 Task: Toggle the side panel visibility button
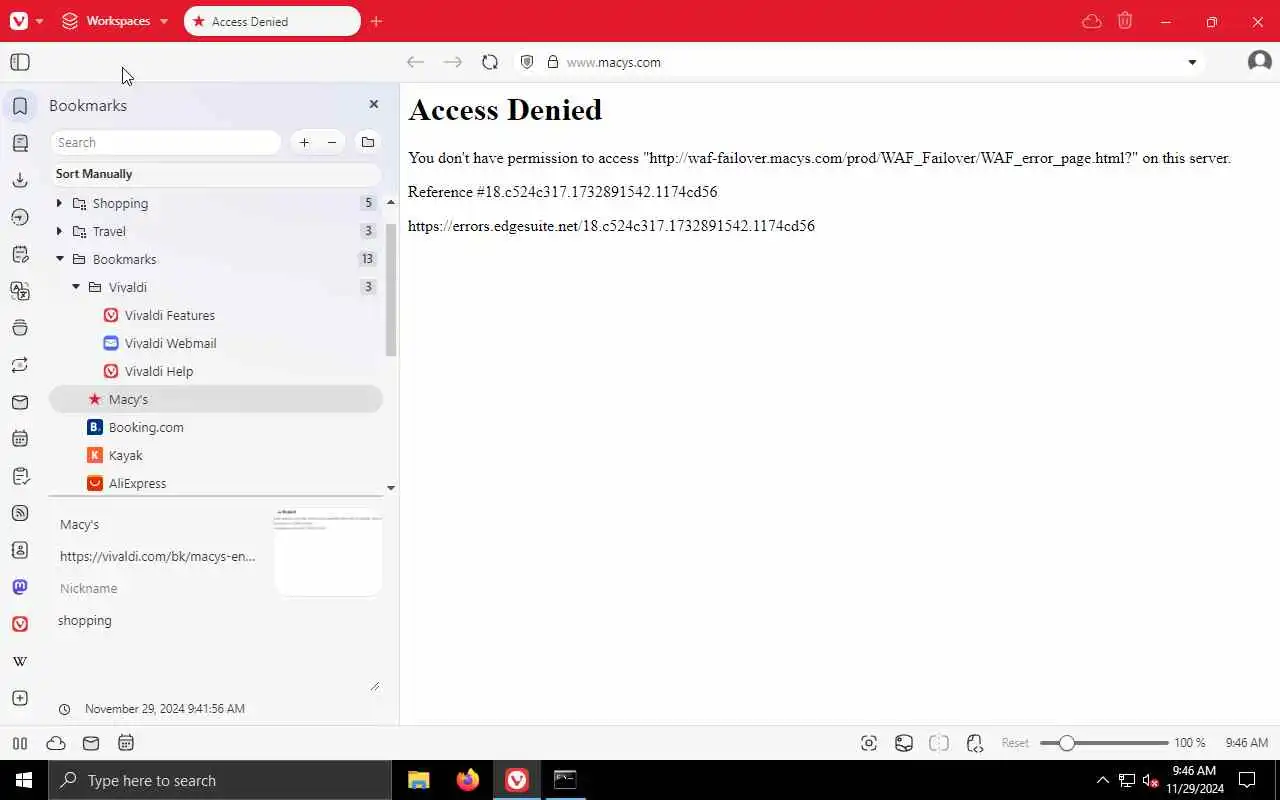tap(20, 62)
